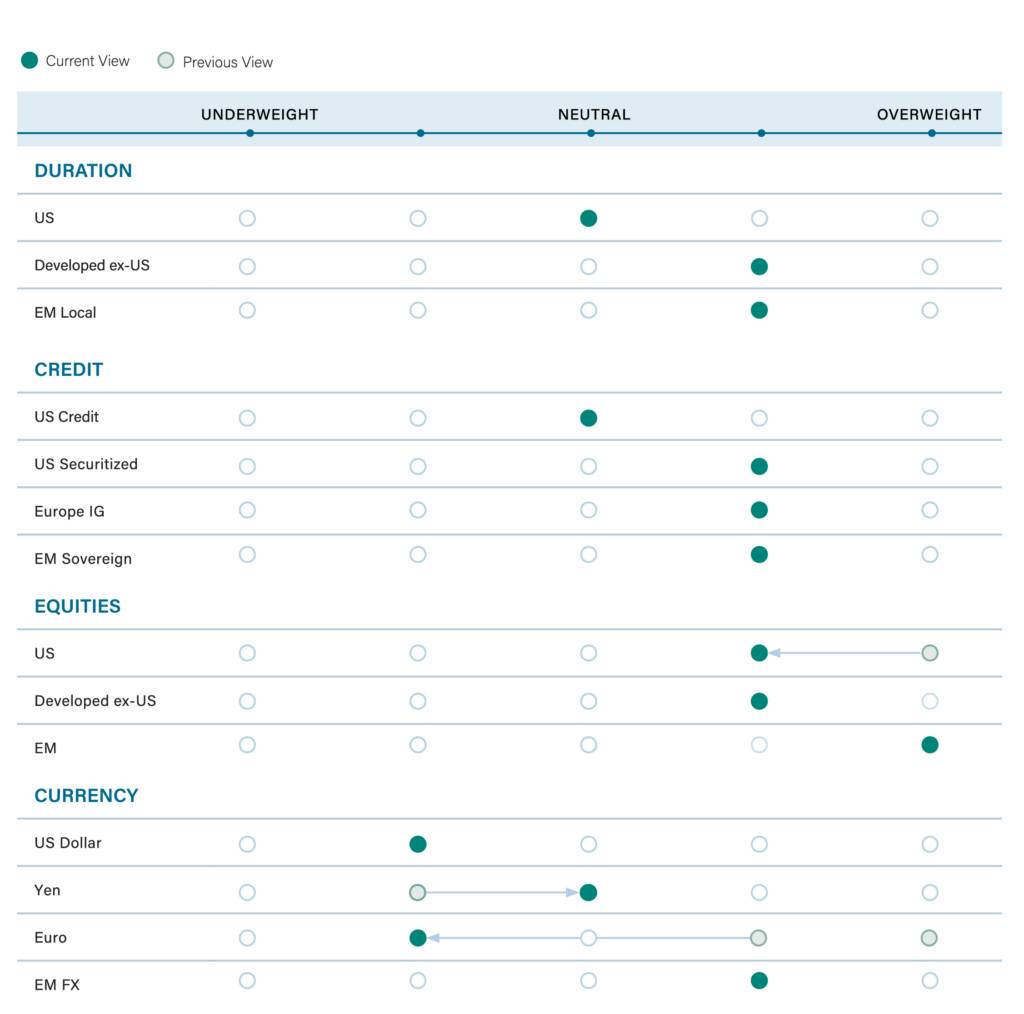Click the DURATION section heading
Screen dimensions: 1024x1014
83,171
